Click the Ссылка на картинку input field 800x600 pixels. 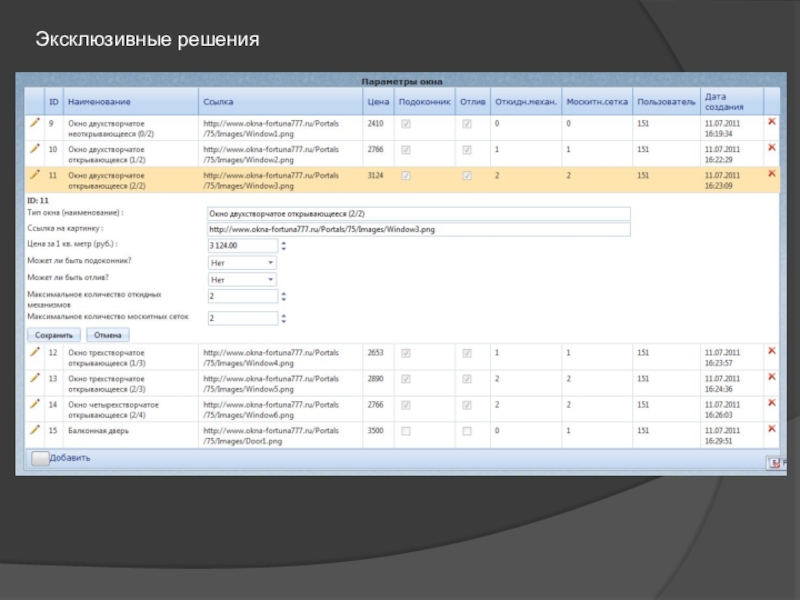(x=418, y=230)
